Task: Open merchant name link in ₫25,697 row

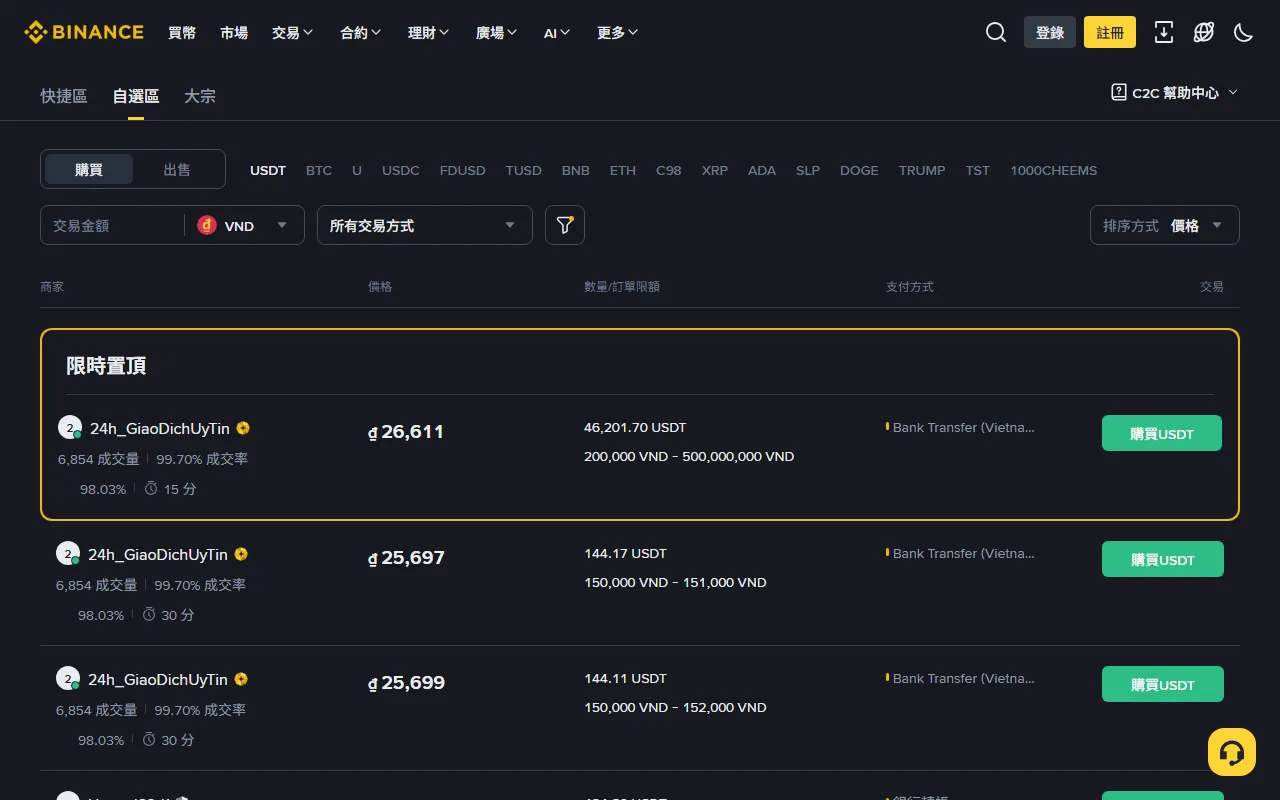Action: (158, 554)
